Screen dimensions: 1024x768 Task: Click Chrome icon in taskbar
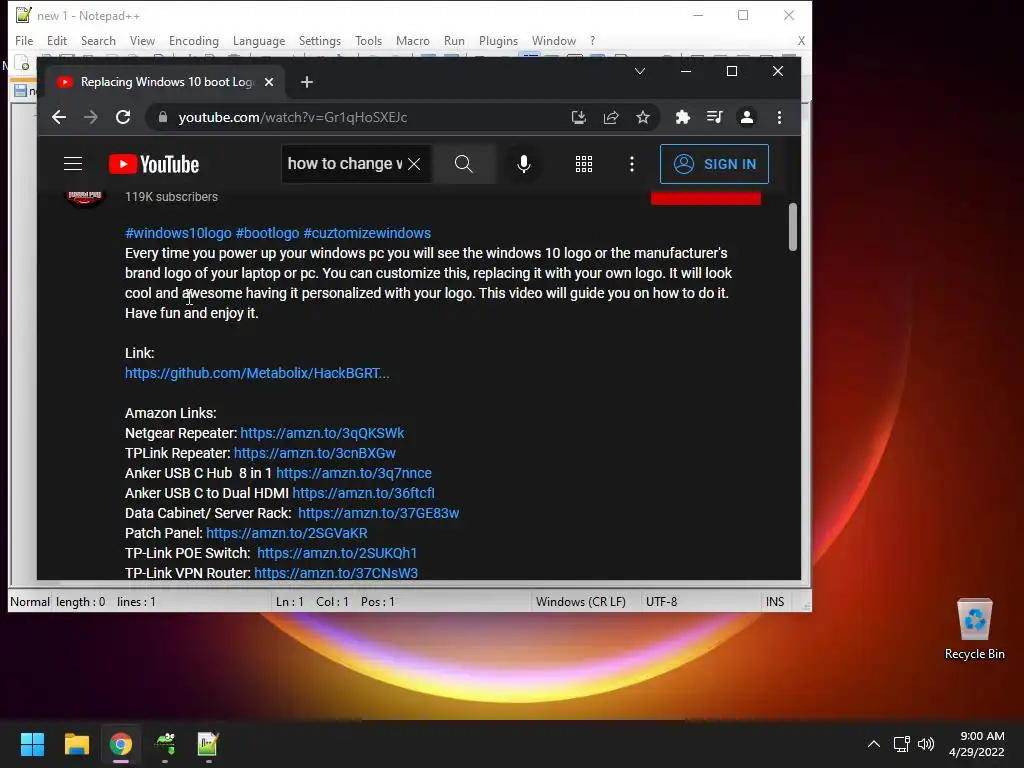pyautogui.click(x=121, y=744)
